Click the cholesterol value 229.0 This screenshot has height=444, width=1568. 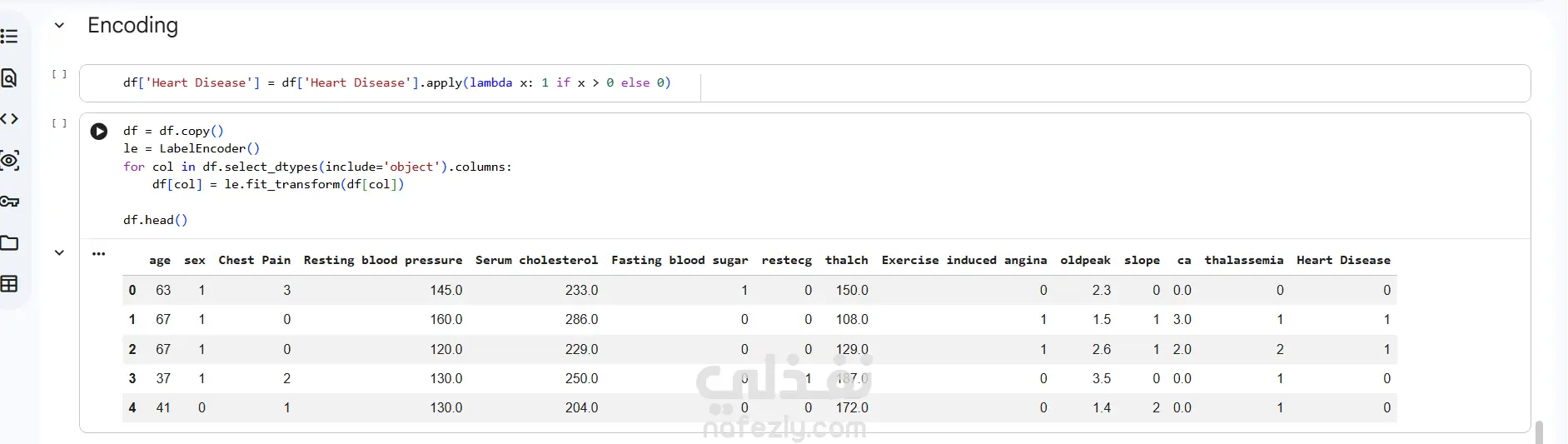(582, 350)
